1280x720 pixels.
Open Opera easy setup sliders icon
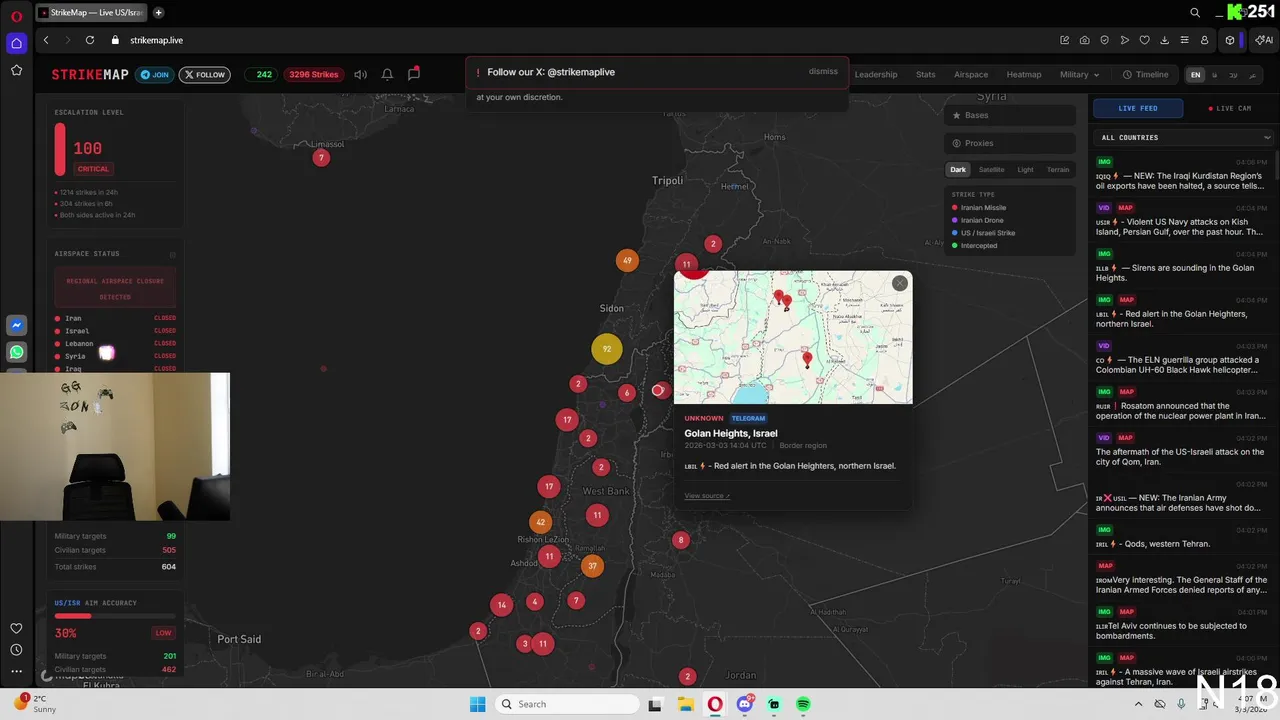coord(1184,40)
